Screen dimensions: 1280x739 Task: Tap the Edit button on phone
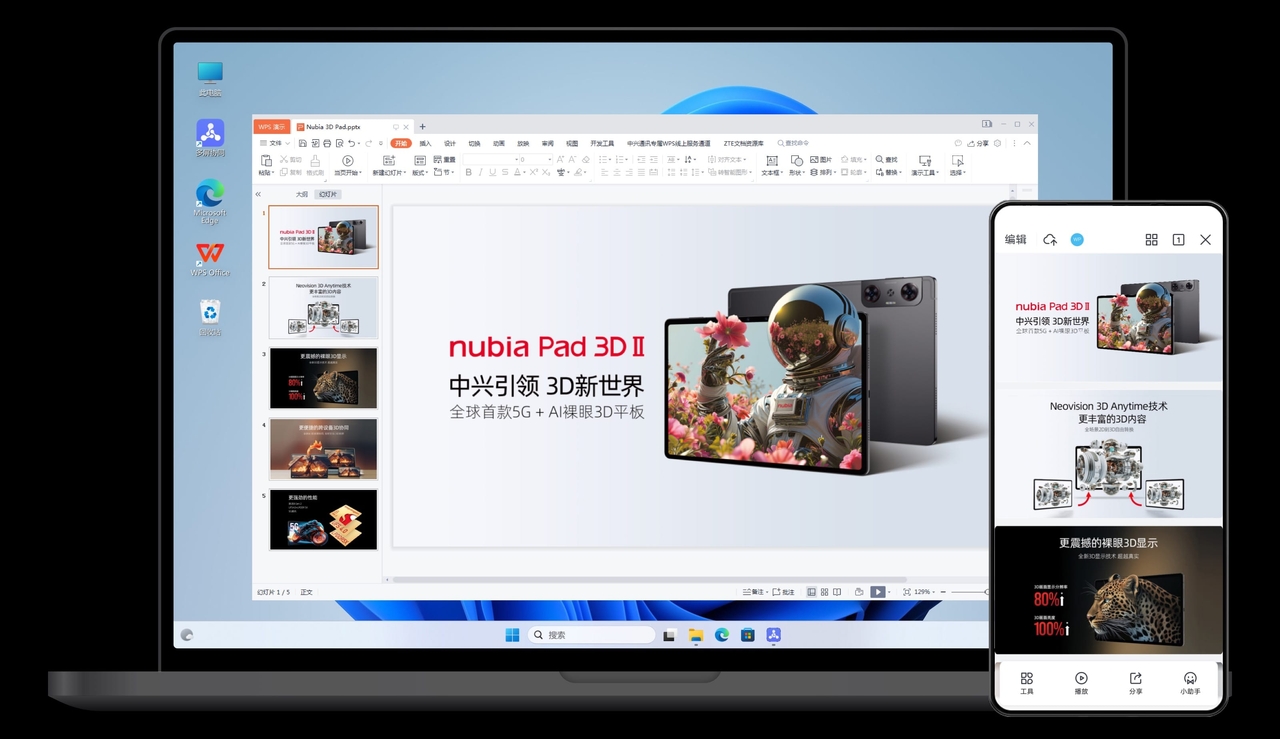[1015, 240]
